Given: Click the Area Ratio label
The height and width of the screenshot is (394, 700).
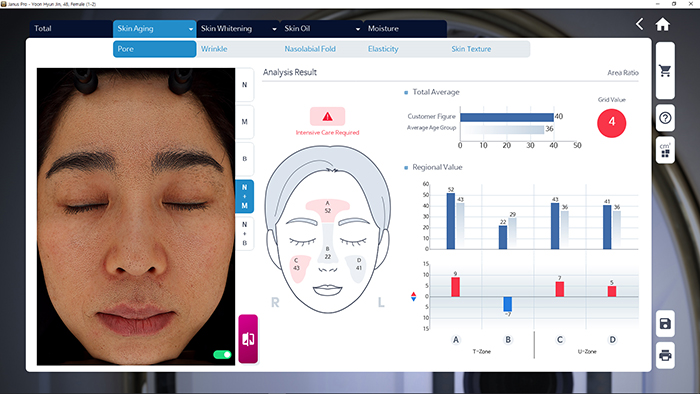Looking at the screenshot, I should point(623,73).
